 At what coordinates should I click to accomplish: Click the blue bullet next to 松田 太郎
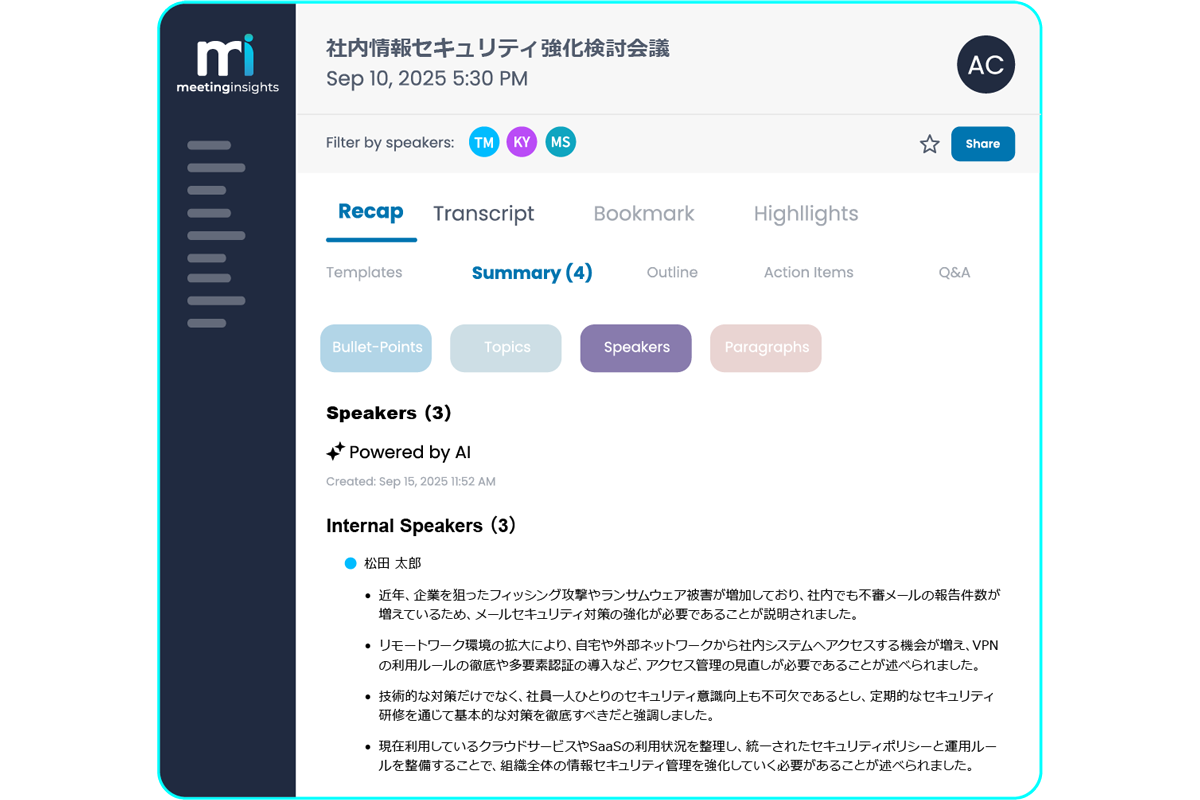pos(349,563)
